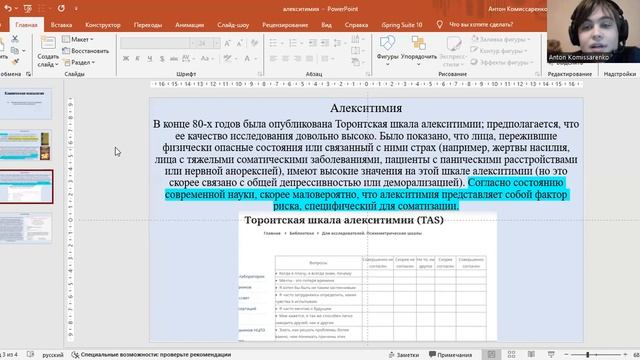Toggle underline Ч formatting
640x360 pixels.
click(150, 59)
